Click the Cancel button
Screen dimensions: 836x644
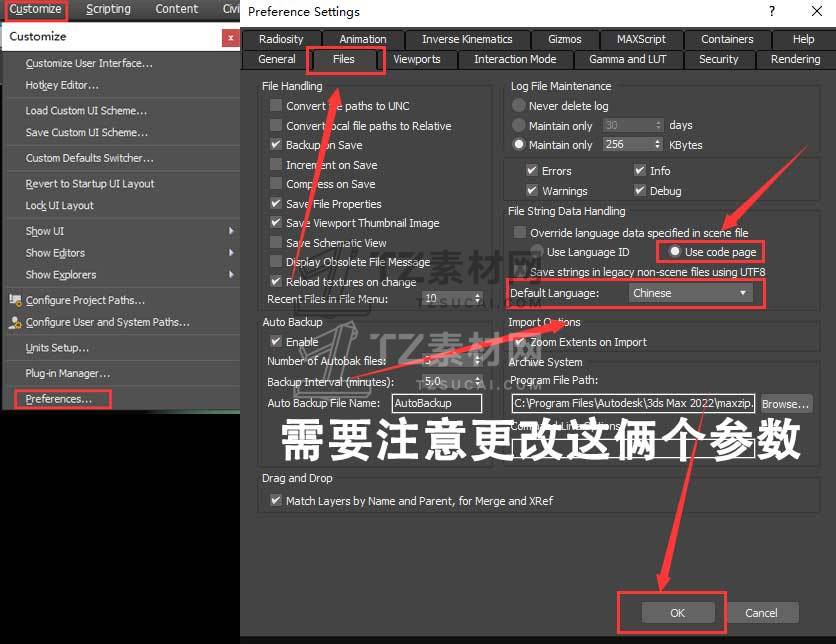pyautogui.click(x=761, y=613)
